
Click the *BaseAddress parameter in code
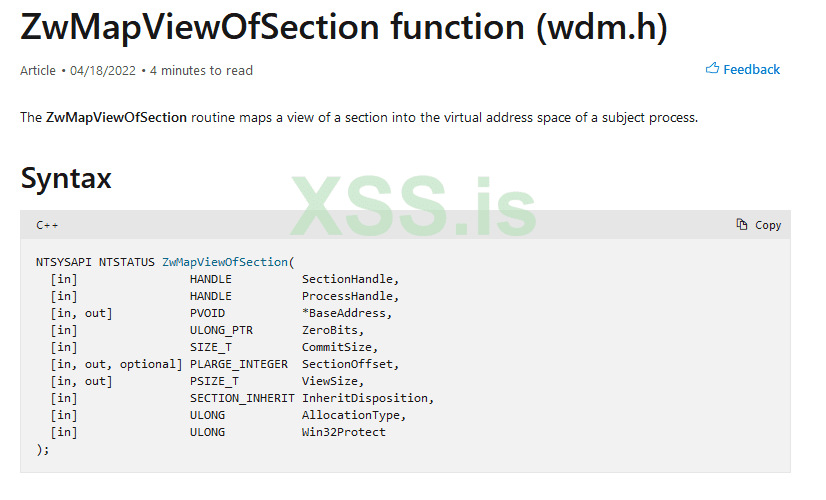347,313
